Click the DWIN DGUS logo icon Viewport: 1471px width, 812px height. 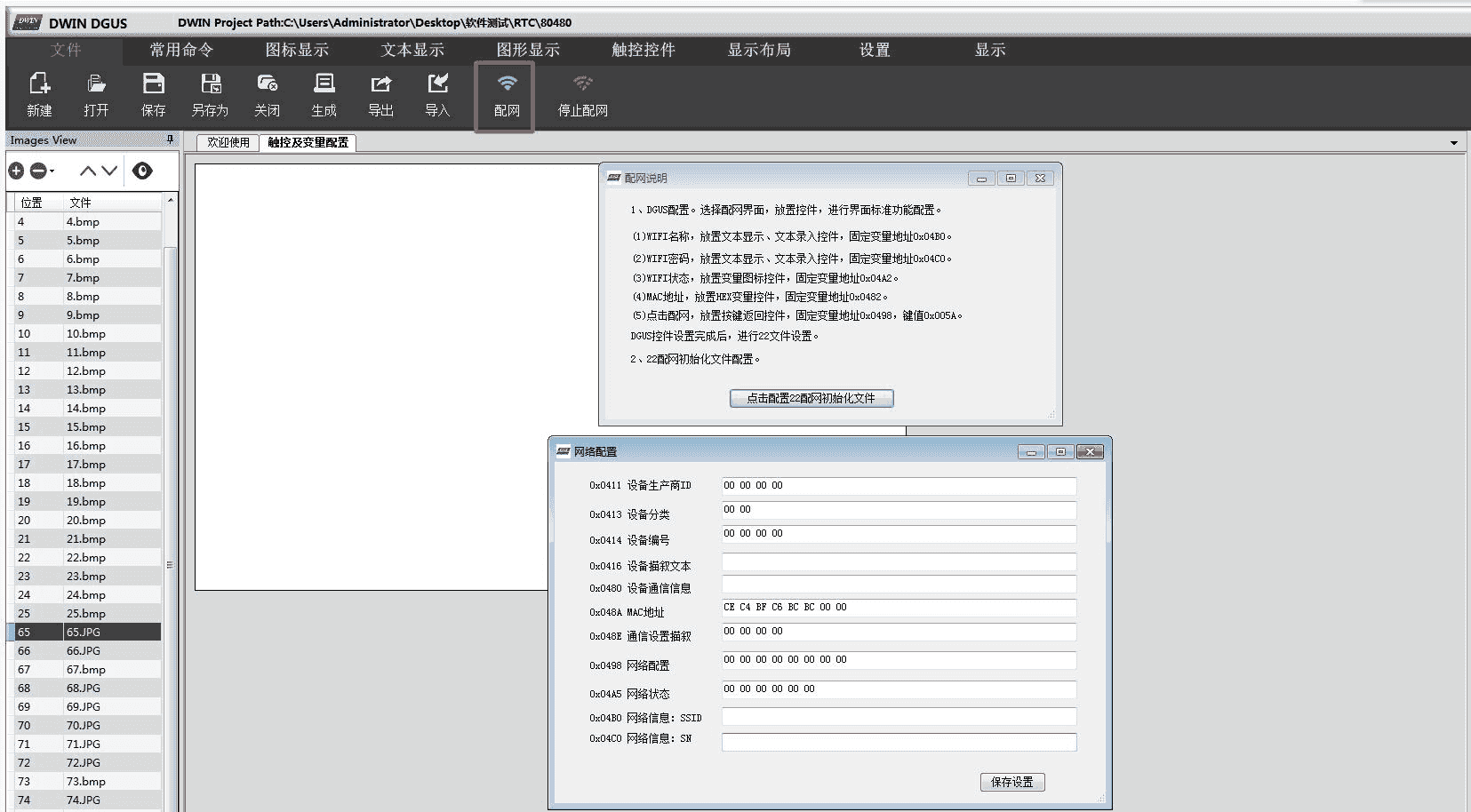coord(27,21)
